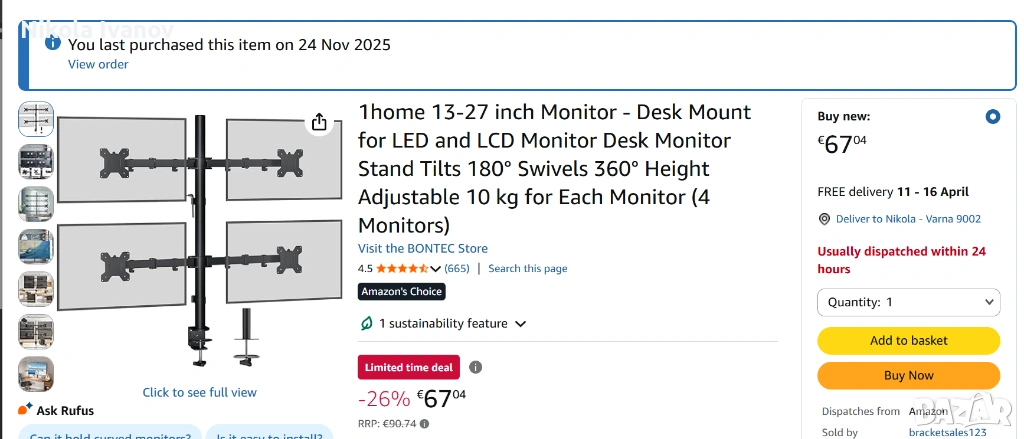Screen dimensions: 1024x439
Task: Click the info icon beside the RRP price
Action: tap(425, 424)
